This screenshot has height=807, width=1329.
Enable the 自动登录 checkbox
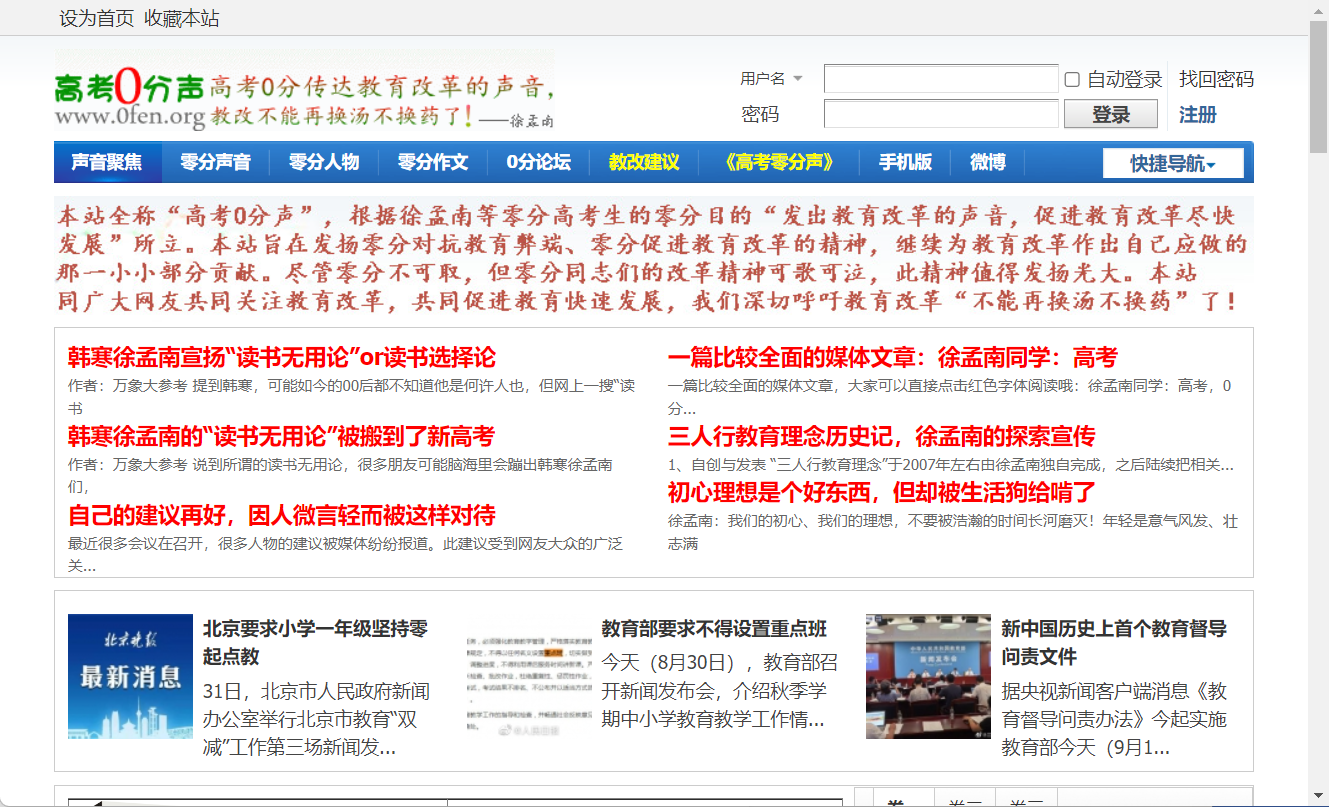[x=1072, y=80]
